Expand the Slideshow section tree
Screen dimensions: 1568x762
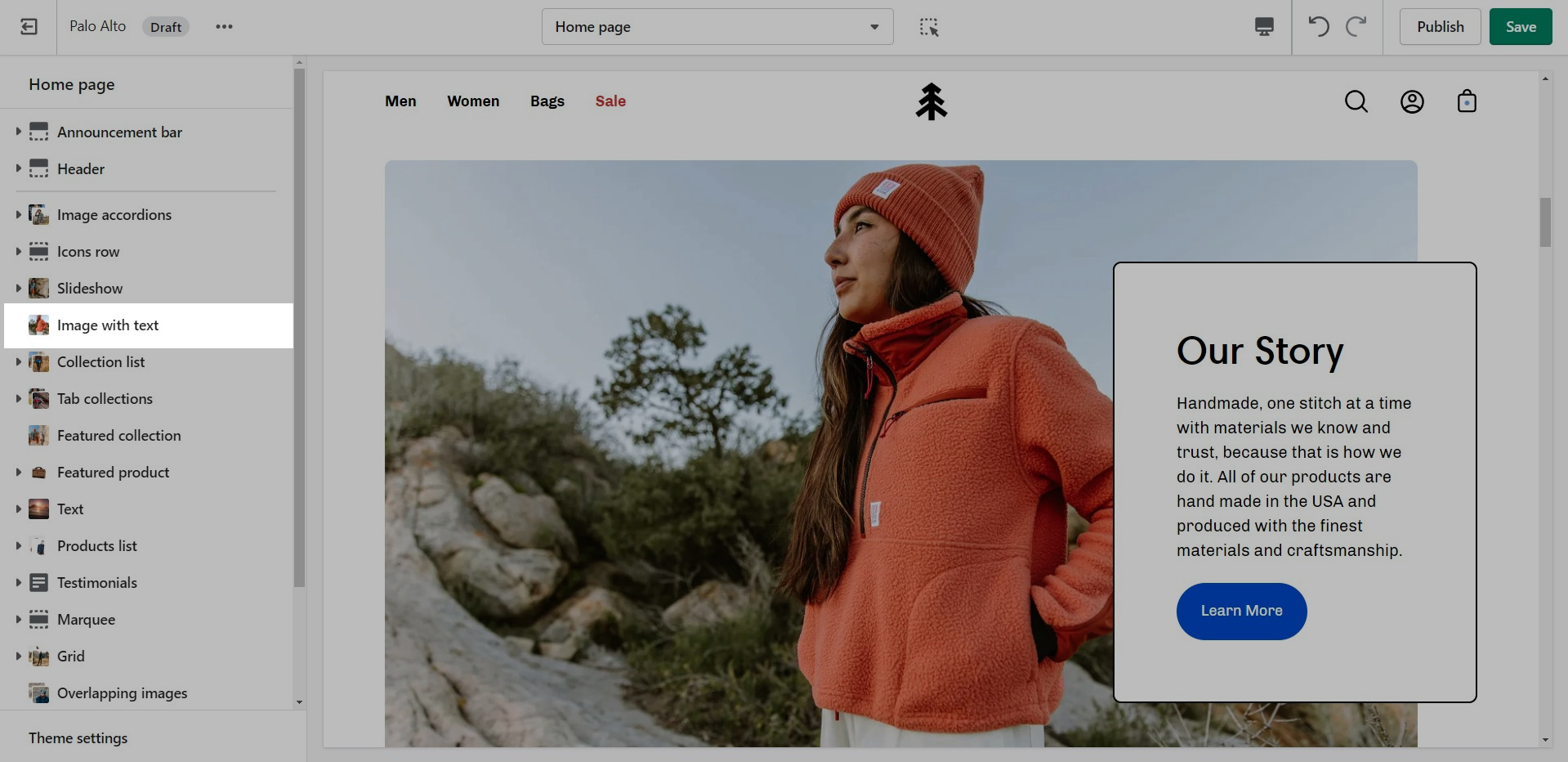(18, 288)
